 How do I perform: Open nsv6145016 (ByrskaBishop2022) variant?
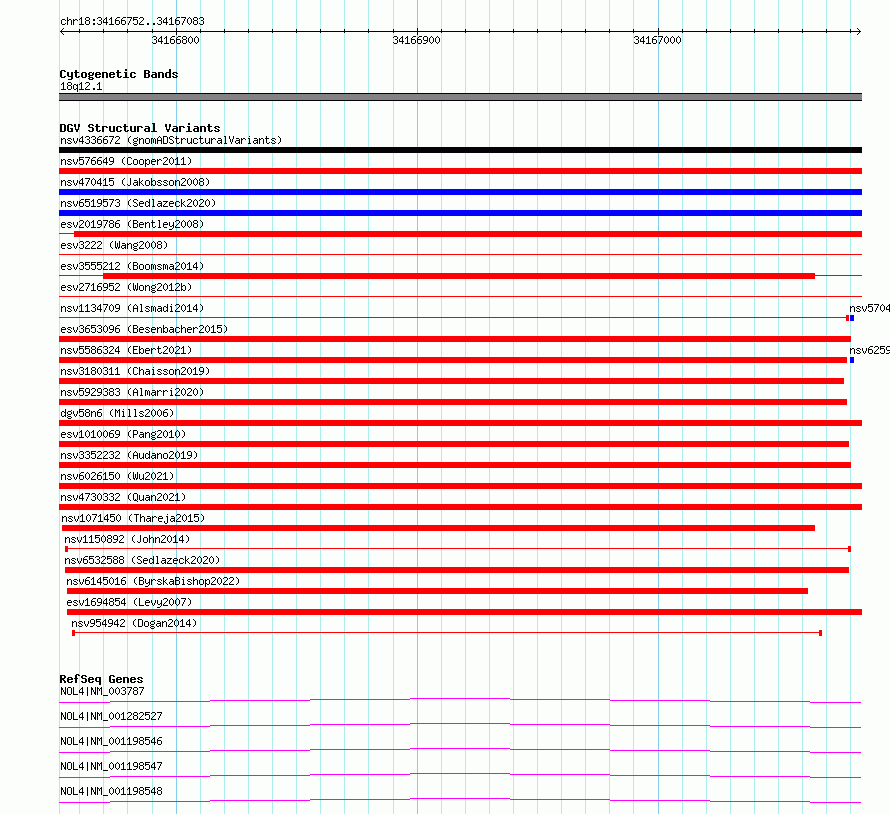pyautogui.click(x=153, y=581)
